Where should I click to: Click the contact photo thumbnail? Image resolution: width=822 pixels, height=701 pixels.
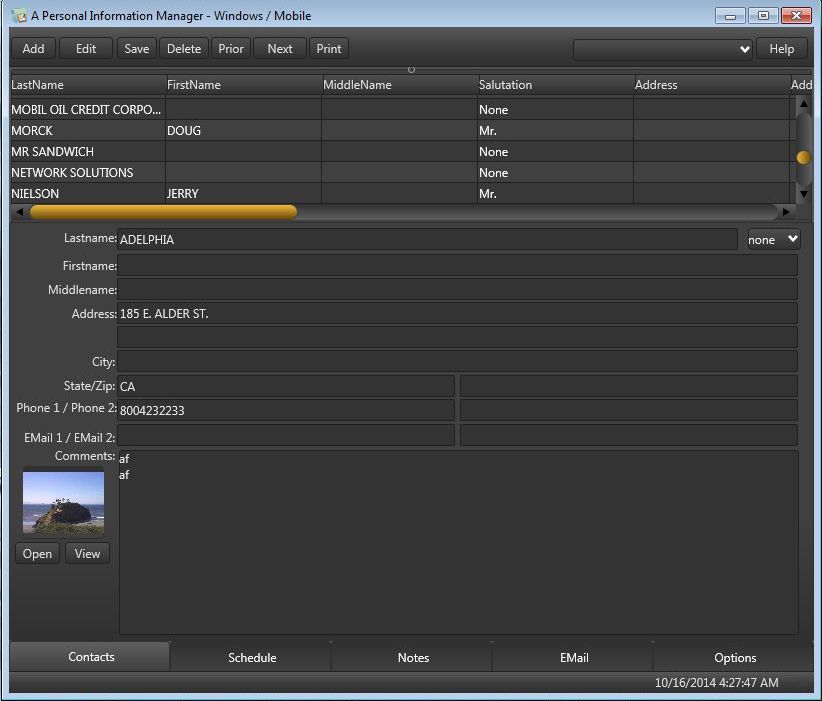(x=63, y=503)
